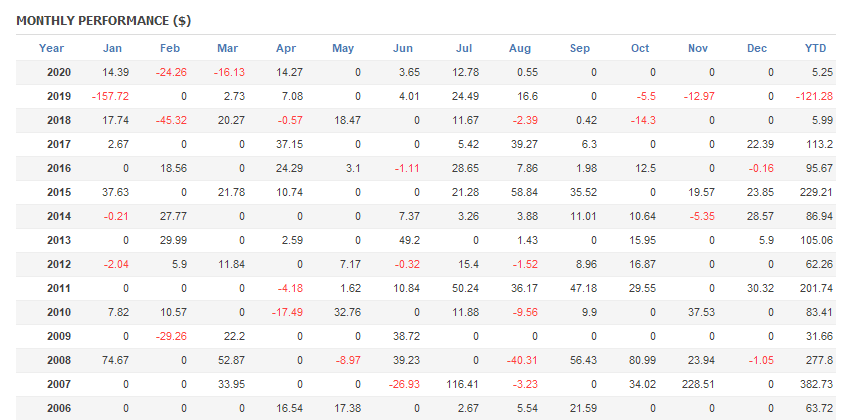
Task: Click the Apr column header
Action: (286, 48)
